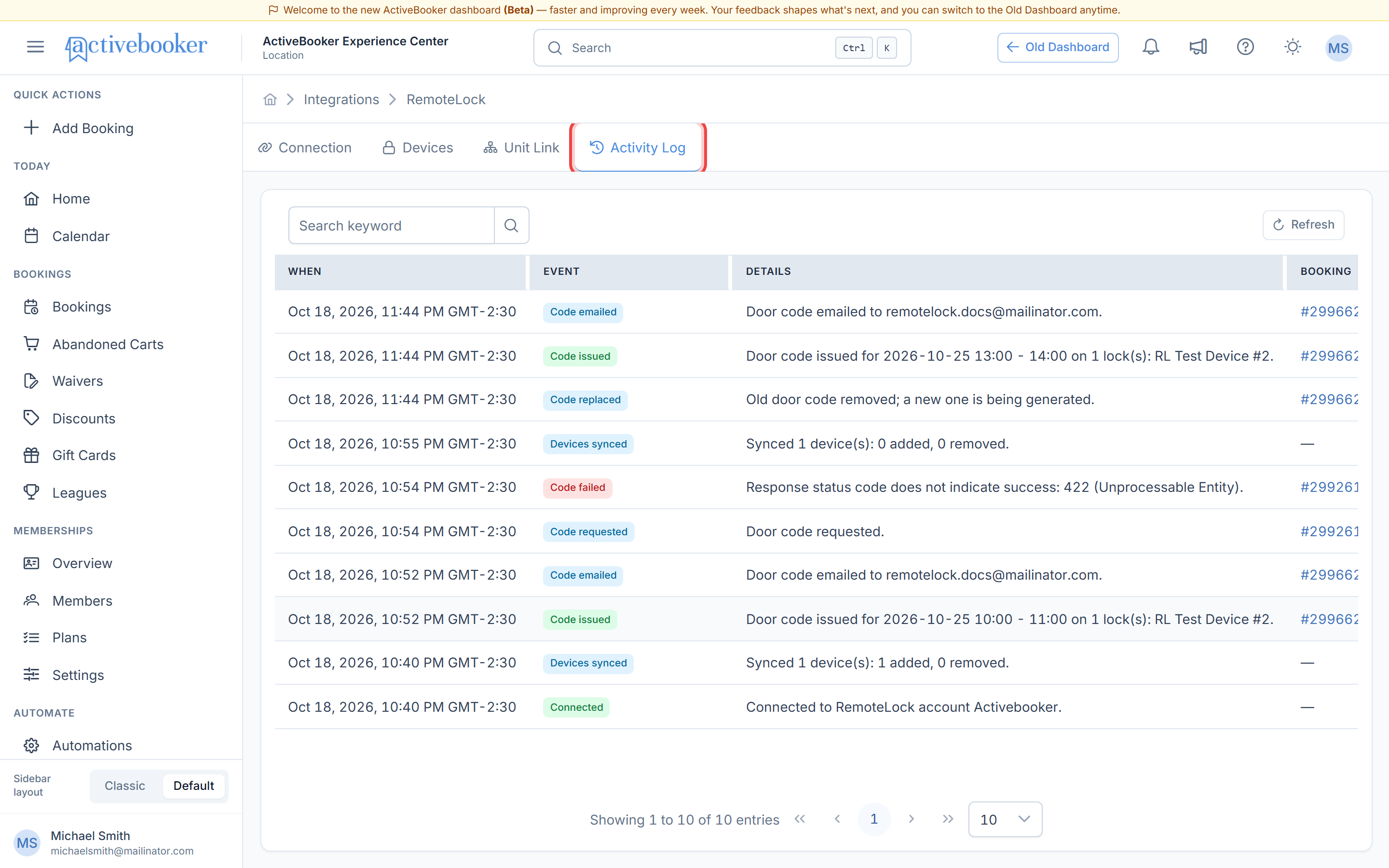Open Abandoned Carts in sidebar
1389x868 pixels.
click(121, 344)
